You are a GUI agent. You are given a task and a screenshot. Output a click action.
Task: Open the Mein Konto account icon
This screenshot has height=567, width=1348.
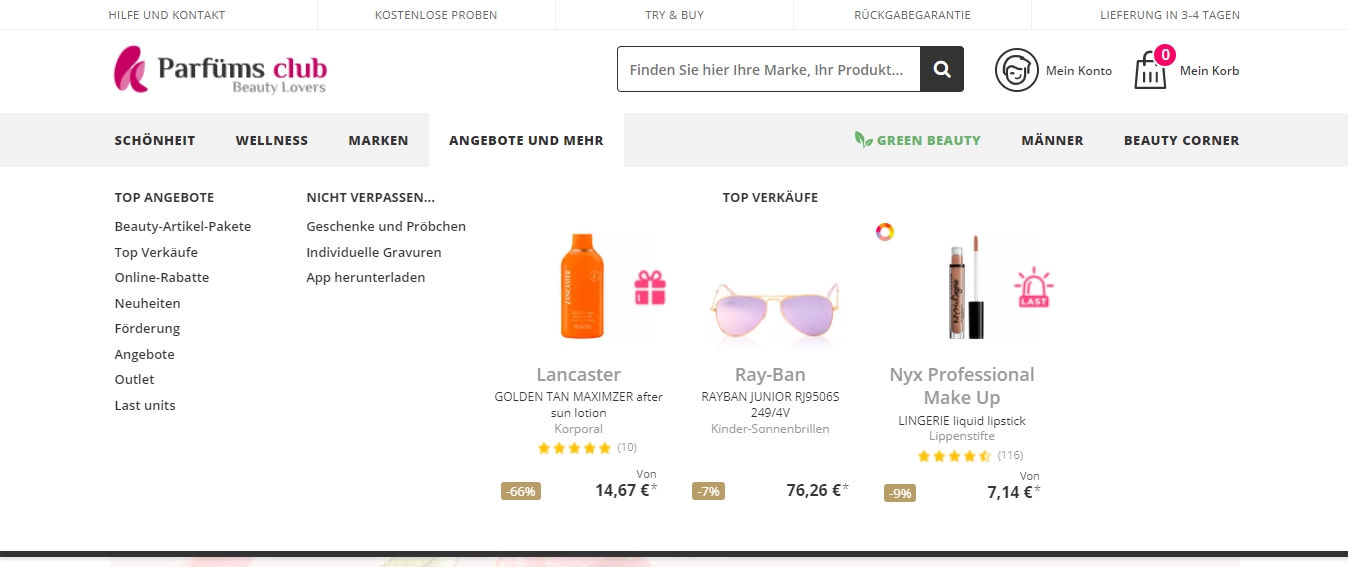point(1016,70)
